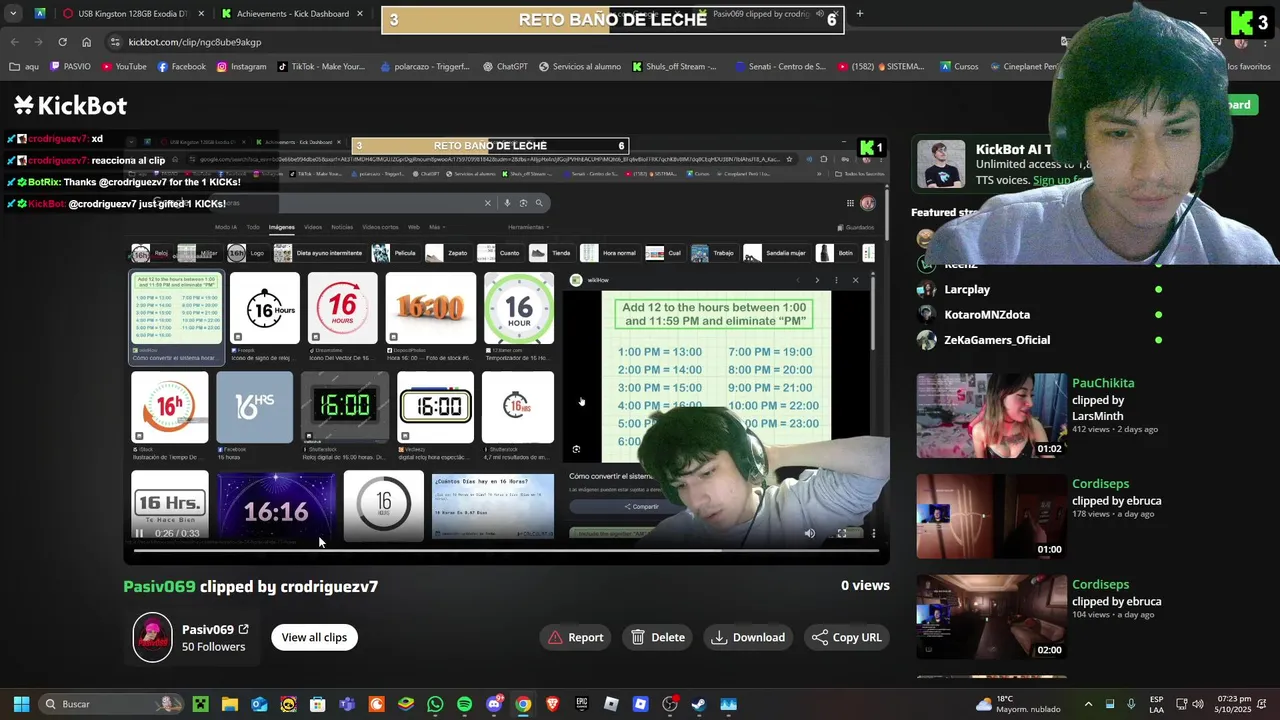
Task: Open the TikTok - Make Your... bookmark
Action: [320, 67]
